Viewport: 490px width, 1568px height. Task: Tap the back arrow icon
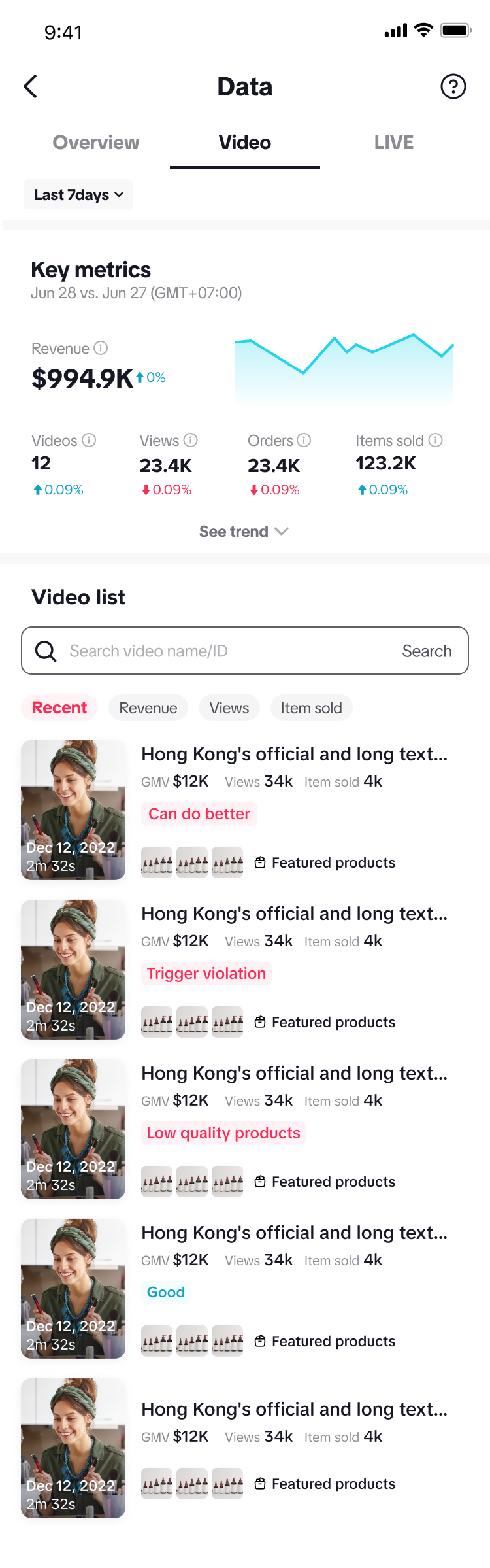pyautogui.click(x=31, y=86)
